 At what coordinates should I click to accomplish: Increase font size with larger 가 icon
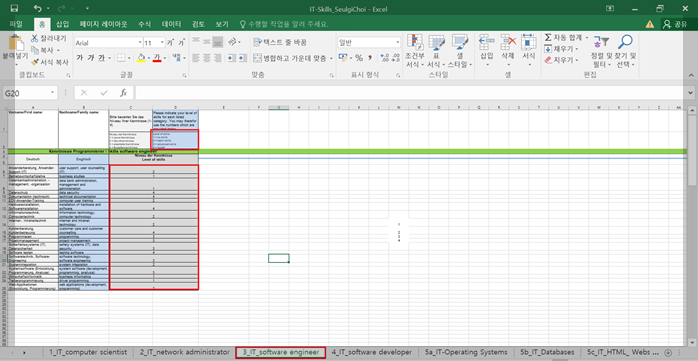tap(170, 43)
